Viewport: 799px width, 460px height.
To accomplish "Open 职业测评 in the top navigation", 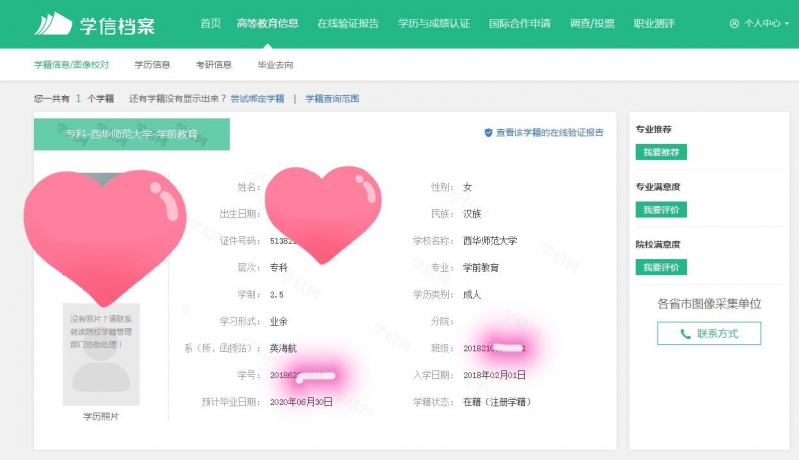I will [654, 23].
